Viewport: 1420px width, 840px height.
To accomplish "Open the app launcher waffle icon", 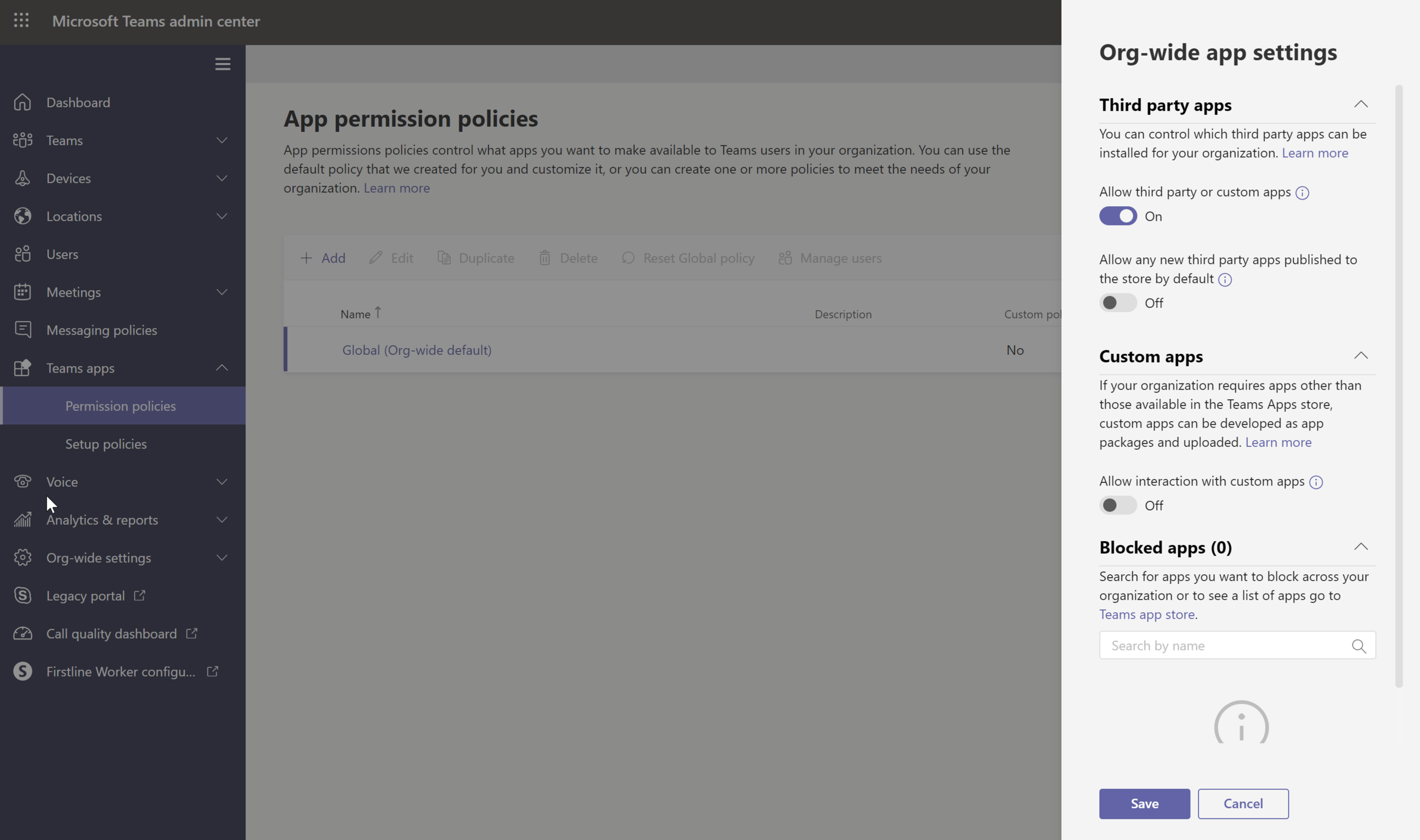I will (21, 20).
